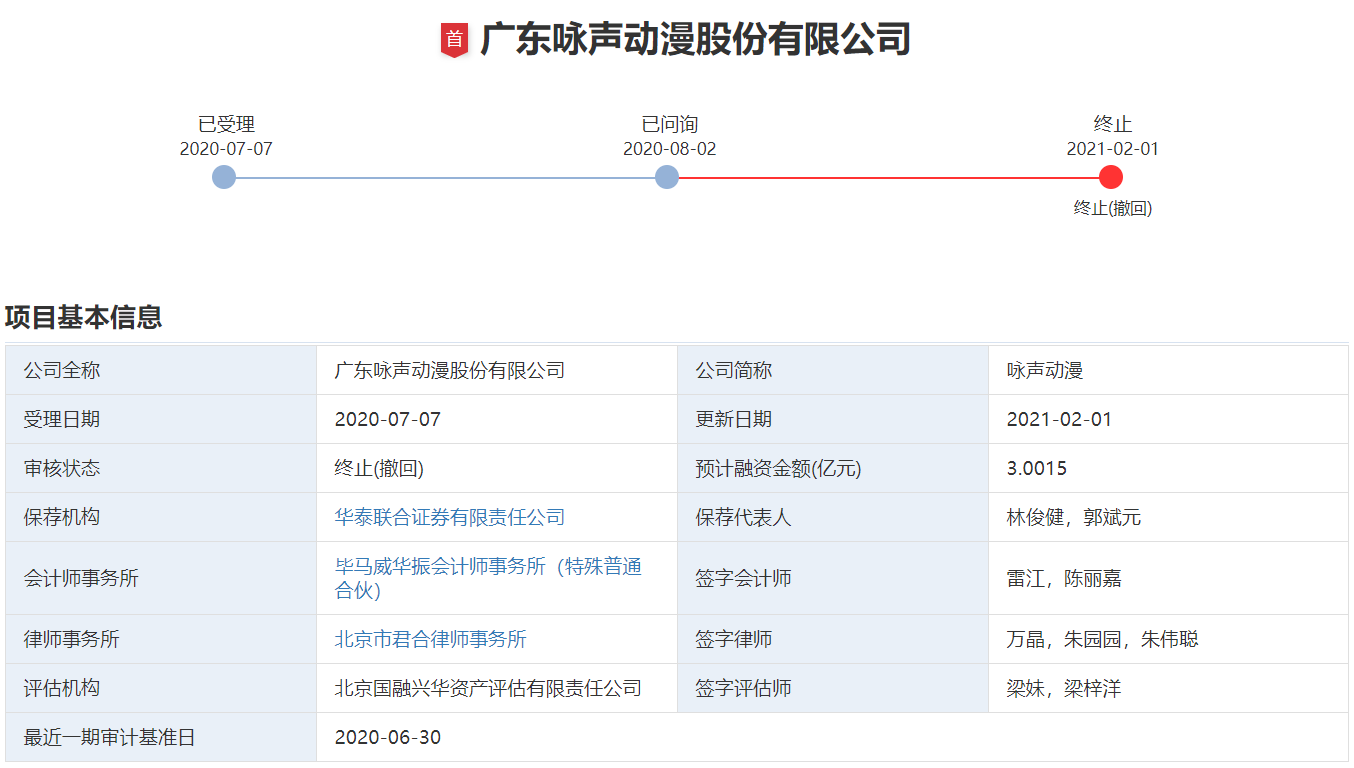Select the 已问询 timeline node circle

click(667, 177)
